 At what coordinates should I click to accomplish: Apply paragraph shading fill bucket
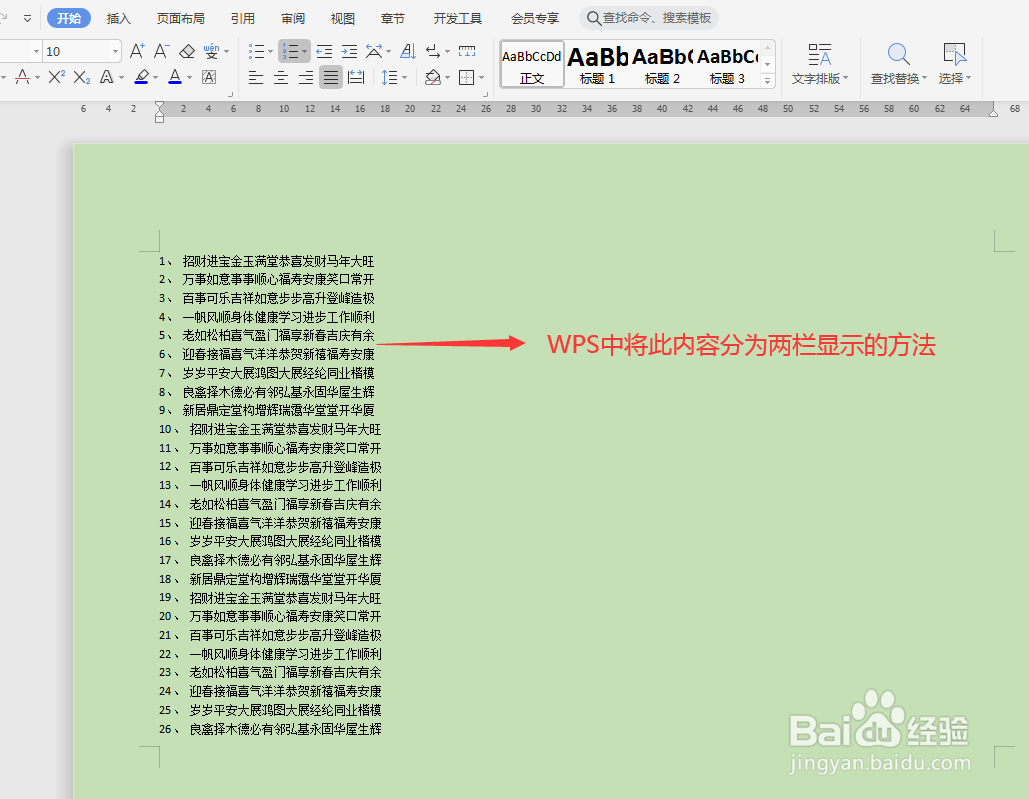(432, 78)
